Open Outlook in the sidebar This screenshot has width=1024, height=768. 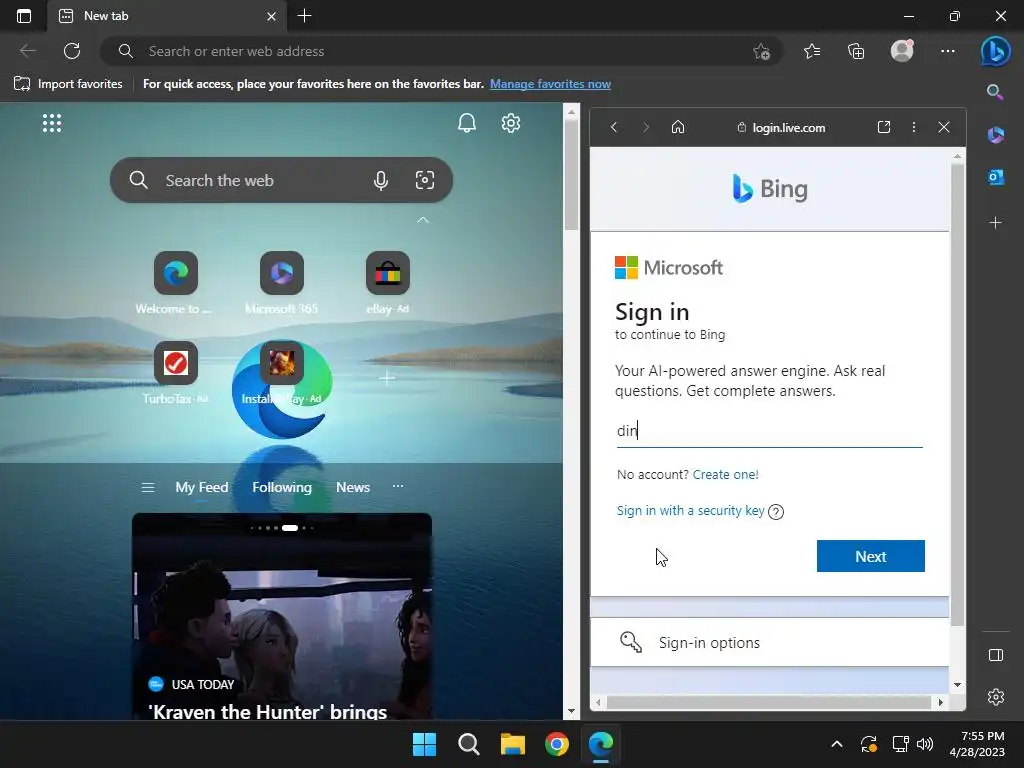click(995, 177)
